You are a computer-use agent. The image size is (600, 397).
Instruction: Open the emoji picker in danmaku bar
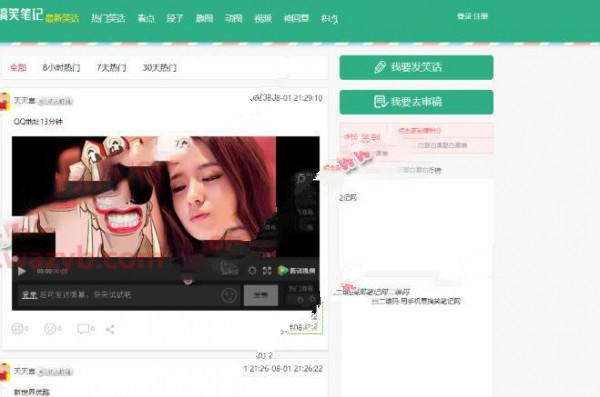click(x=229, y=295)
